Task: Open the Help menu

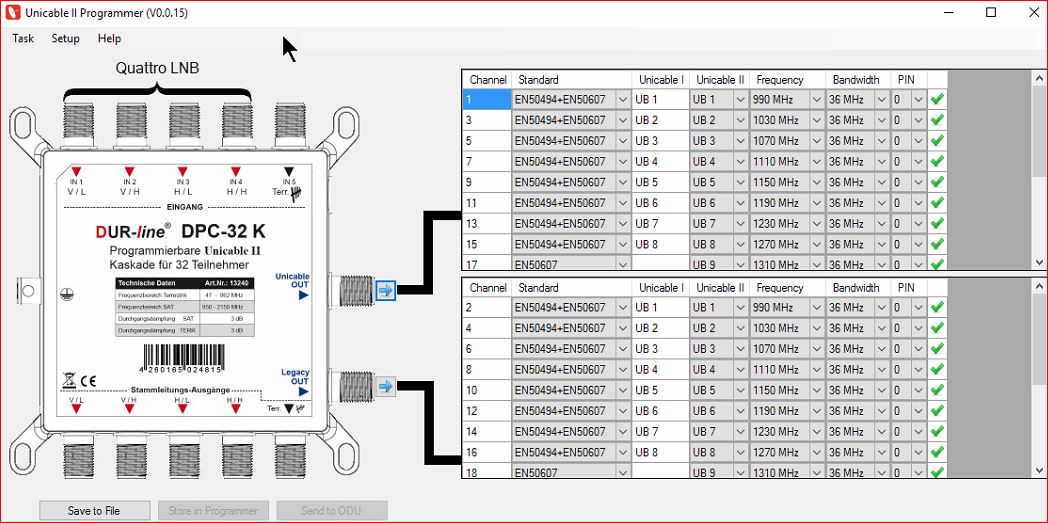Action: pyautogui.click(x=109, y=39)
